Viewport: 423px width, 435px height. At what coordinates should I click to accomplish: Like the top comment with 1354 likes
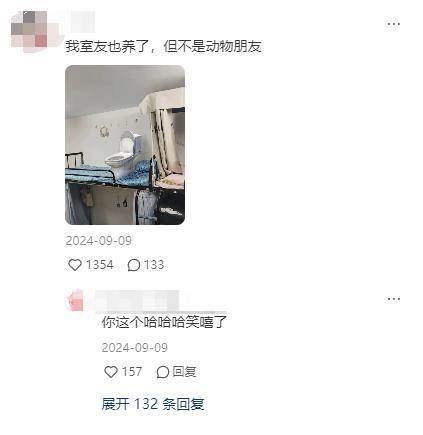(x=75, y=265)
